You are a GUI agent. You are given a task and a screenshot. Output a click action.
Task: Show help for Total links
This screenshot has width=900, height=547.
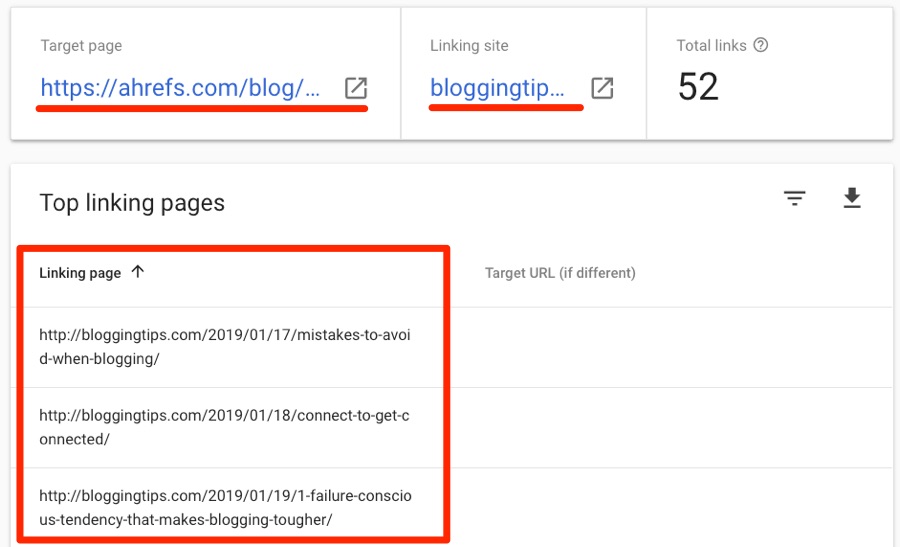(x=761, y=45)
